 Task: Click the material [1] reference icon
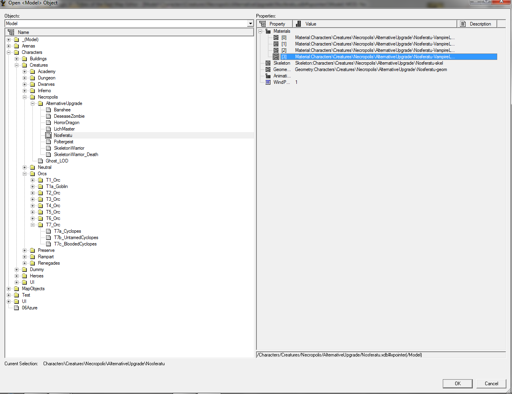click(276, 44)
